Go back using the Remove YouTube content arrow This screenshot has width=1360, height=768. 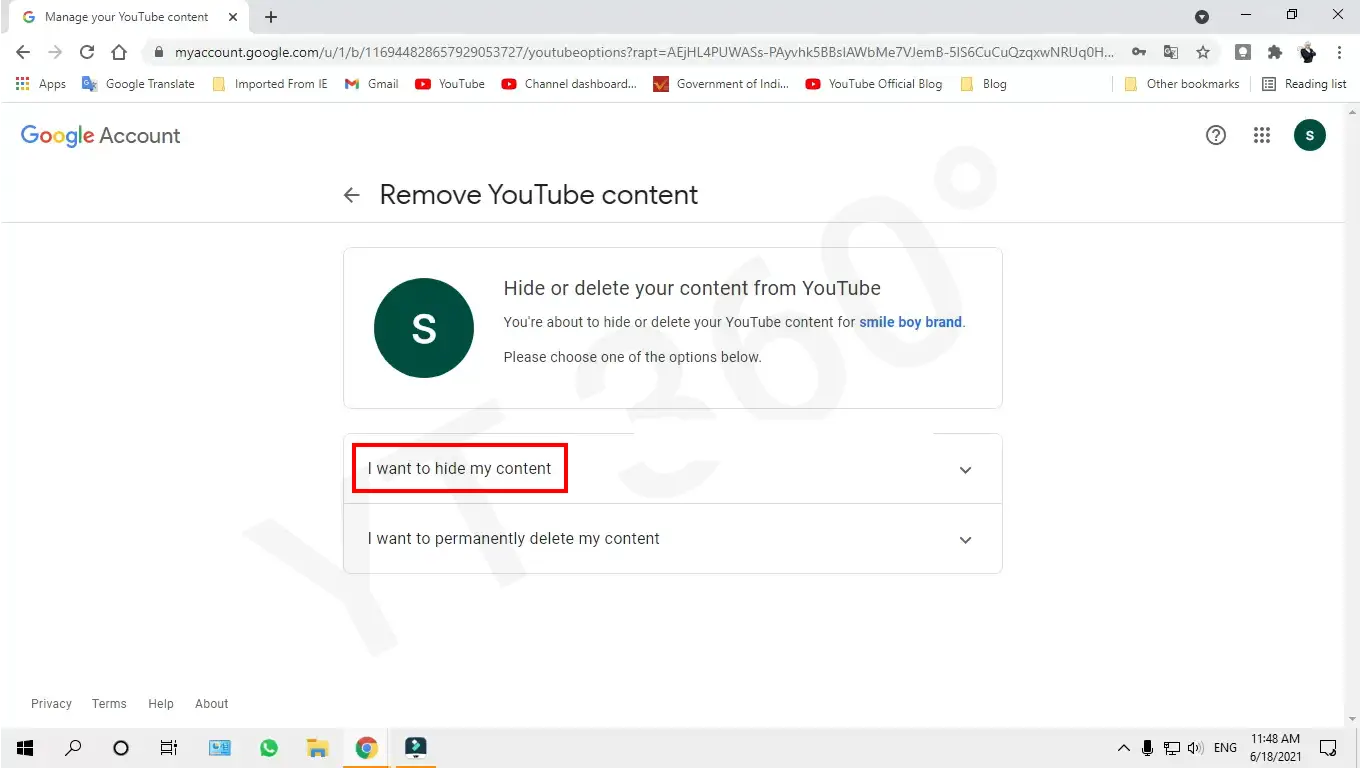coord(351,195)
